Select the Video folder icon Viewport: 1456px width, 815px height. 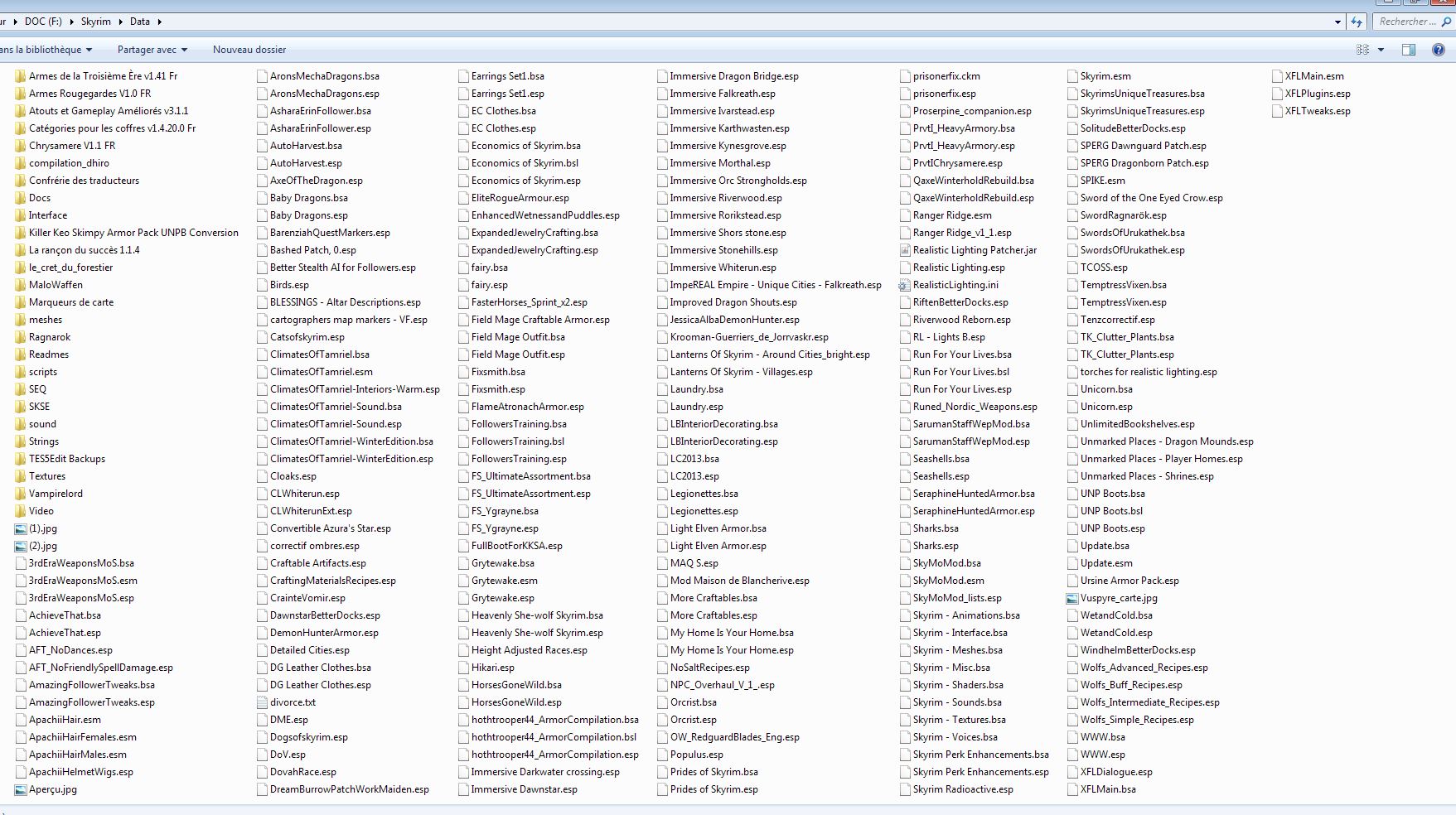pos(21,511)
